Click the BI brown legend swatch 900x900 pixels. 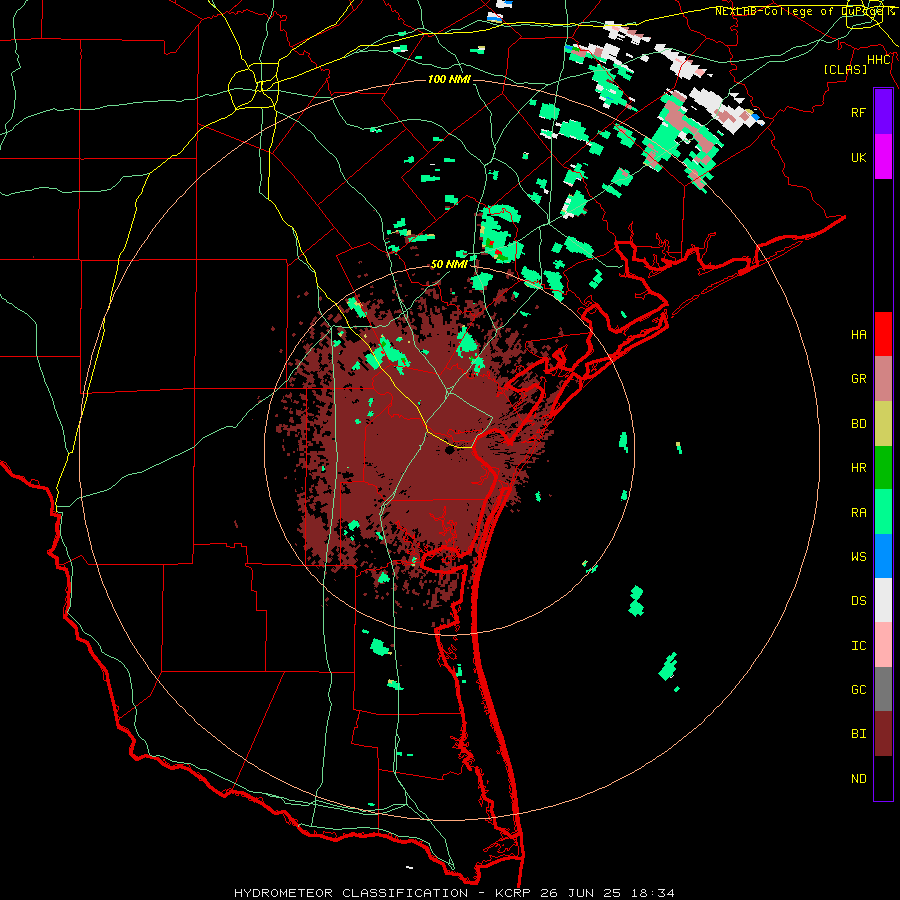pos(883,734)
